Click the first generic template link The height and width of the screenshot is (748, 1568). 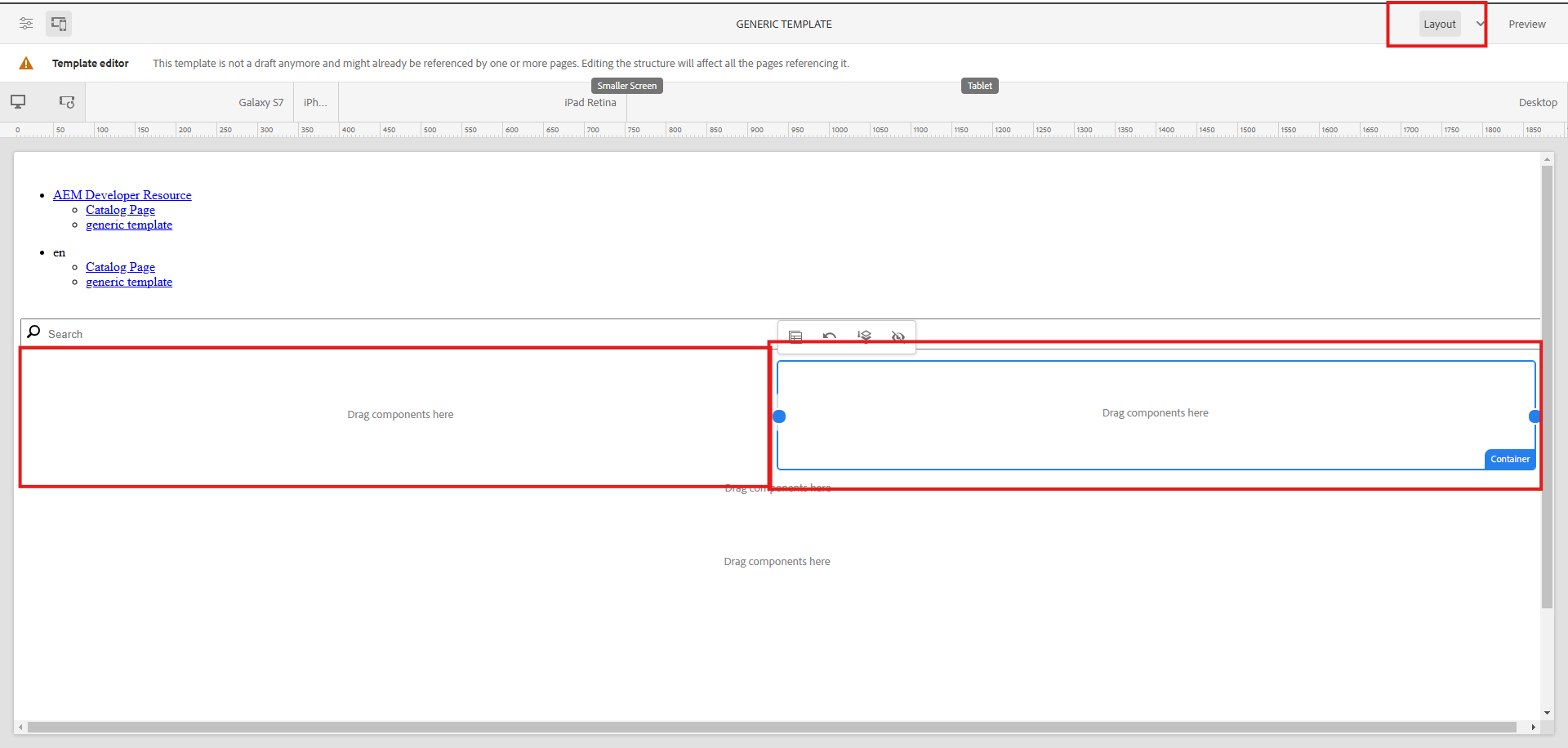click(129, 225)
